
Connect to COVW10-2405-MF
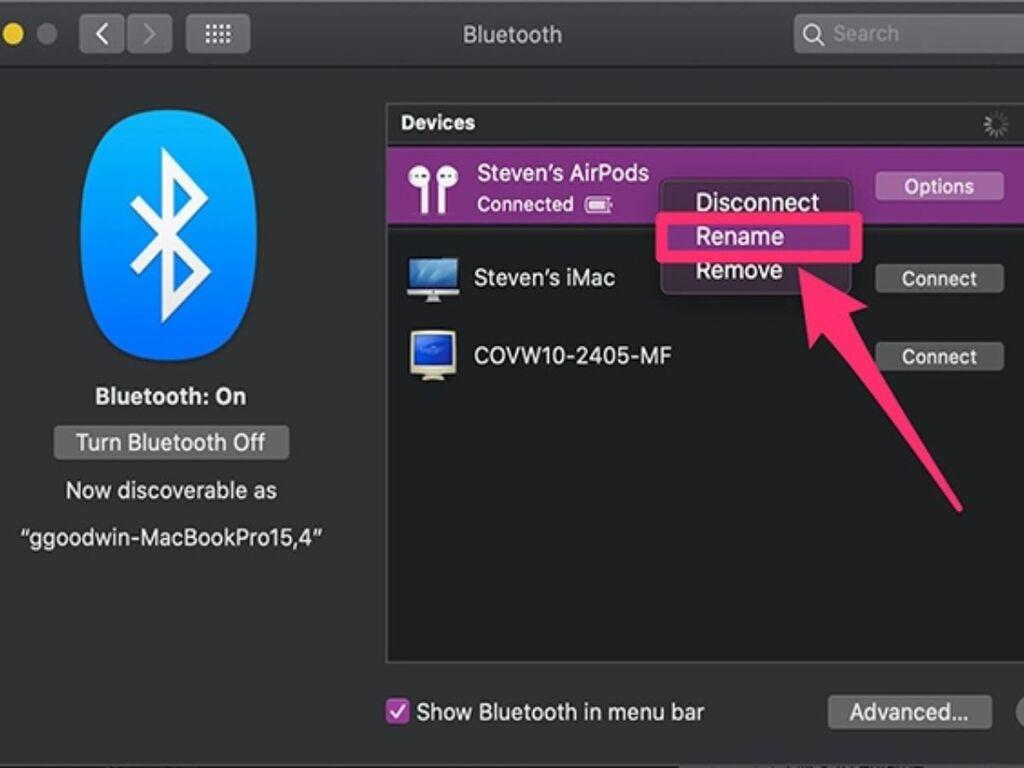[938, 356]
